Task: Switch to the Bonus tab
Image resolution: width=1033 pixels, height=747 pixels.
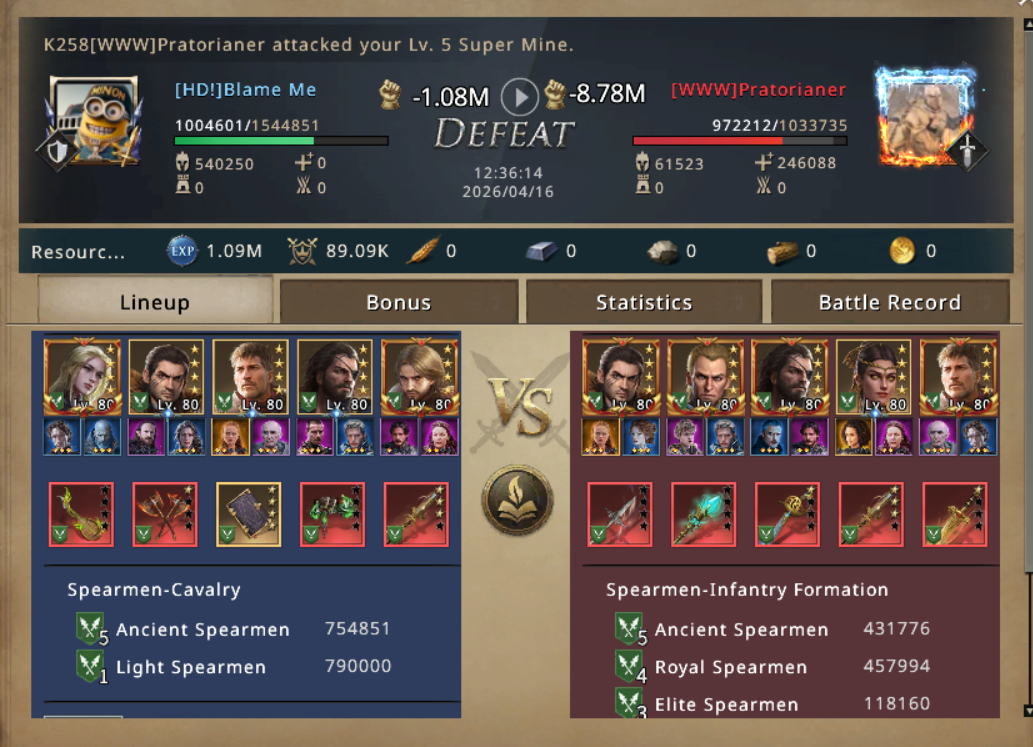Action: [399, 302]
